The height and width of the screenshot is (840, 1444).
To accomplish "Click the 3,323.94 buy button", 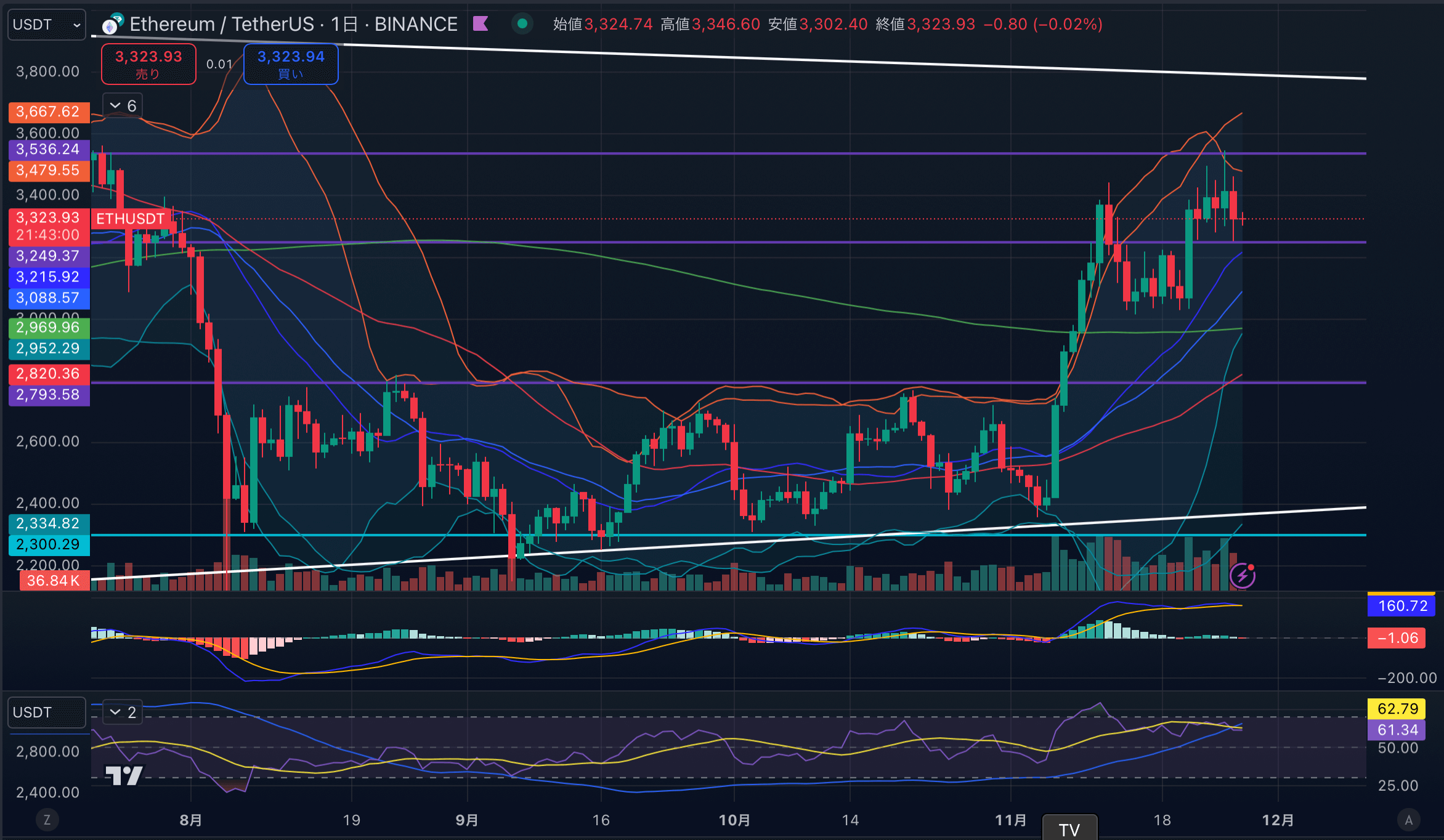I will (x=291, y=63).
